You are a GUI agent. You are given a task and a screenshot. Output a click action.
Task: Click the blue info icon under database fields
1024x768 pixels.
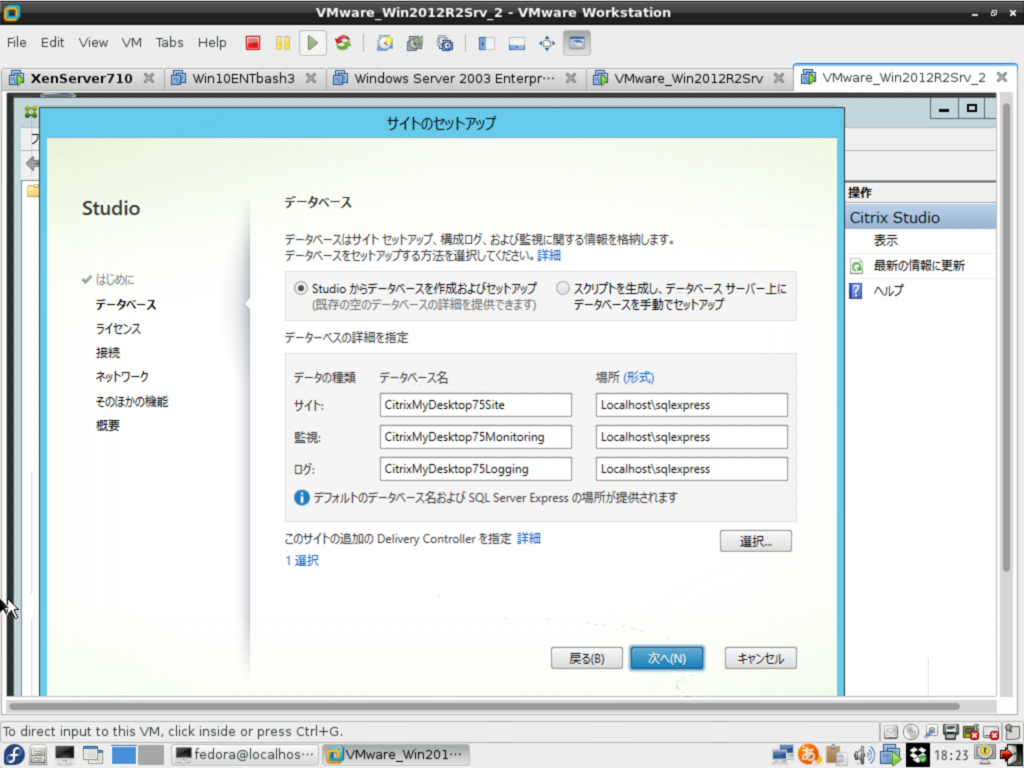pyautogui.click(x=302, y=498)
